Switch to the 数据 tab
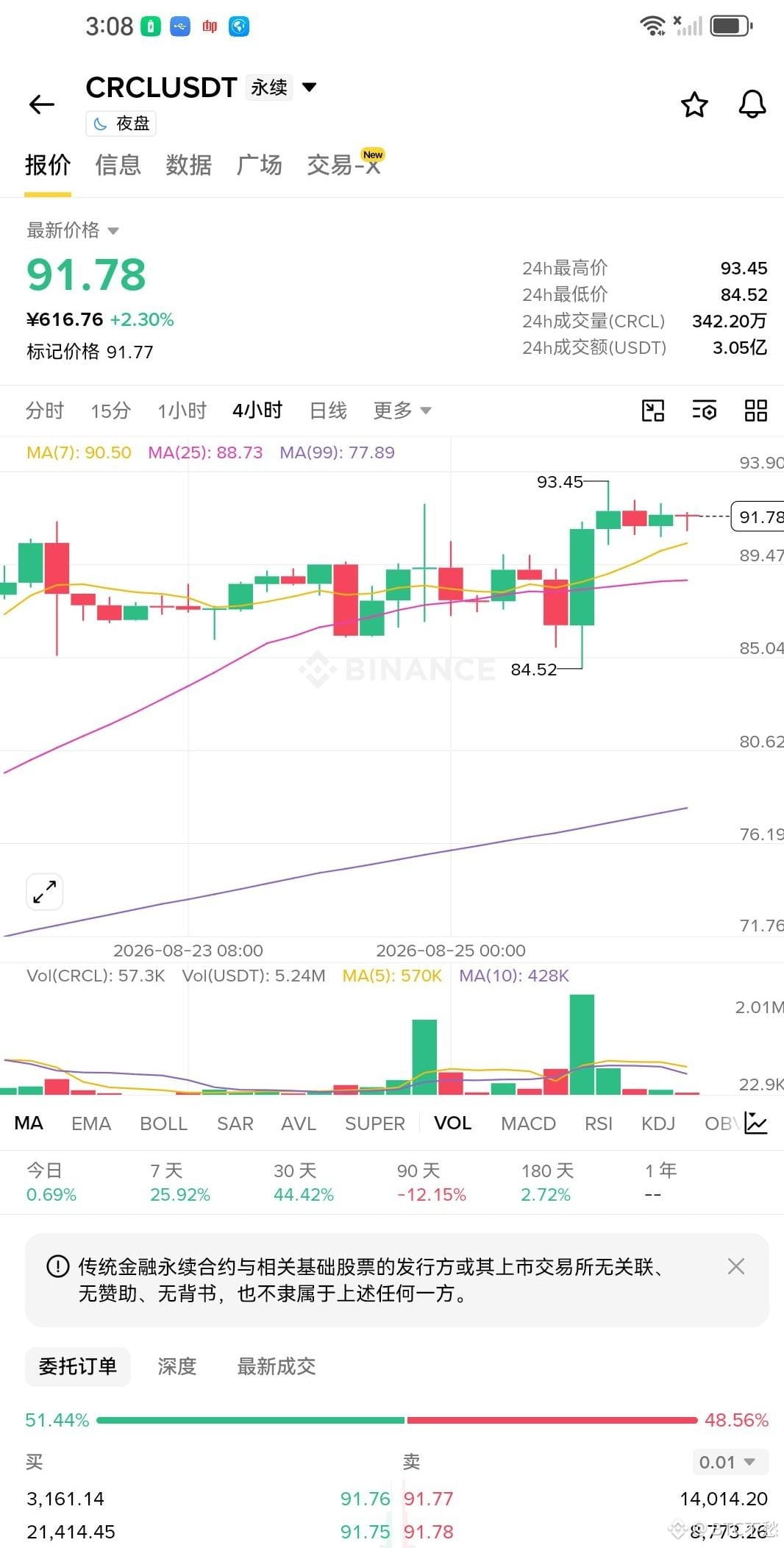The height and width of the screenshot is (1548, 784). pos(188,166)
